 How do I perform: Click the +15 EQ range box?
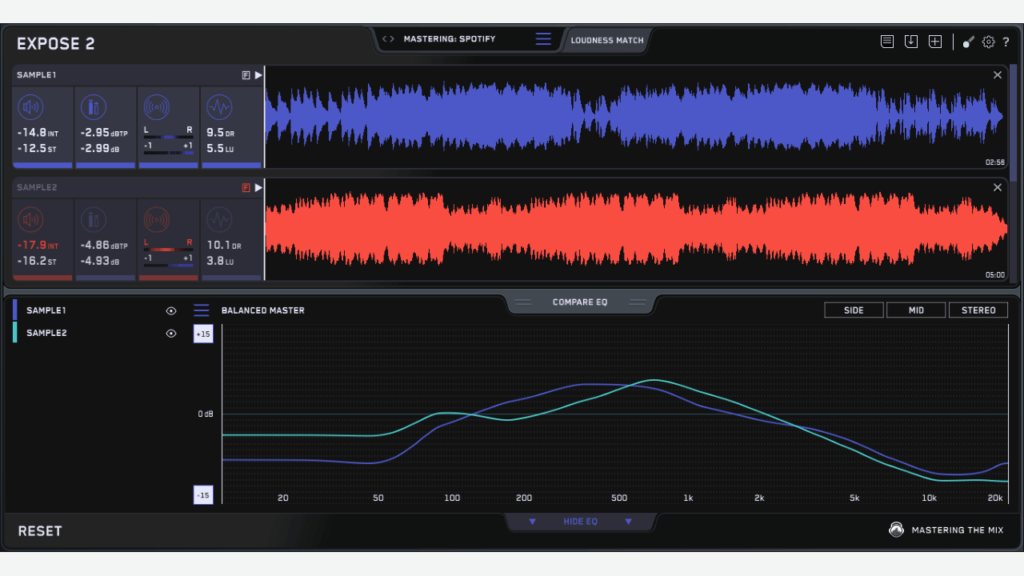203,334
